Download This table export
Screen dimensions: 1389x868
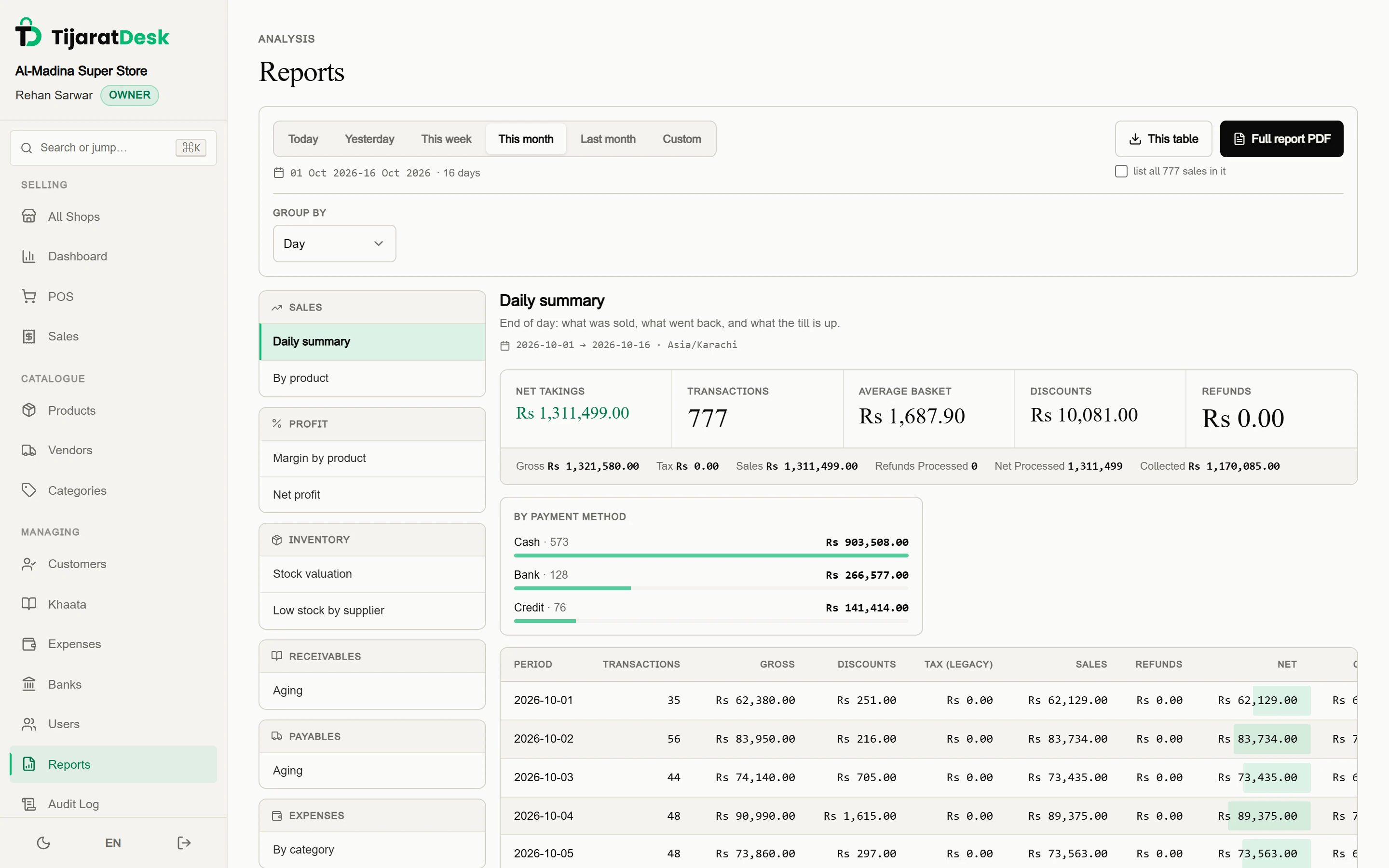point(1163,139)
